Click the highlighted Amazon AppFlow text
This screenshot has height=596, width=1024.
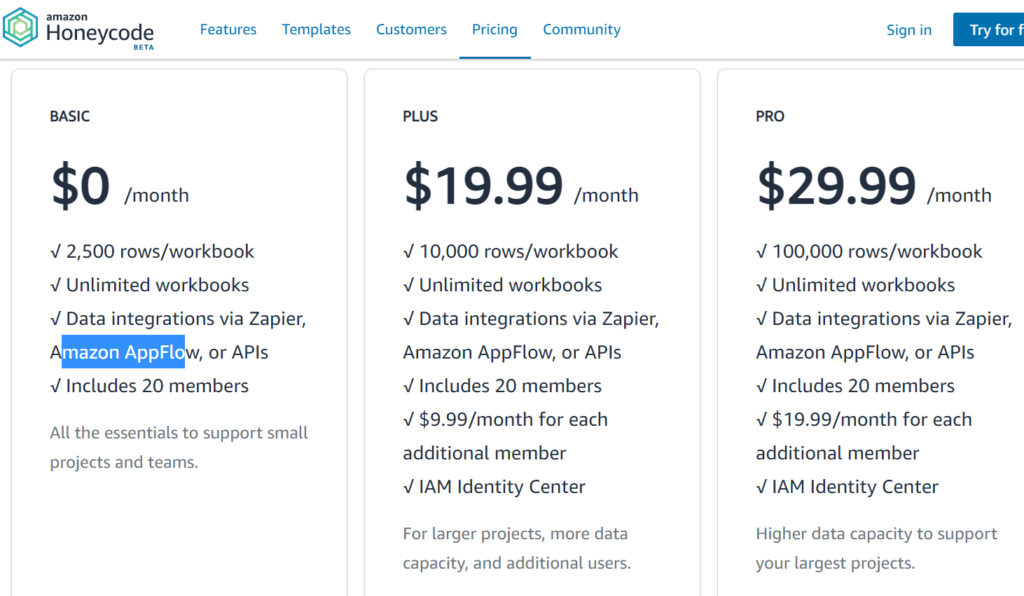click(x=123, y=352)
